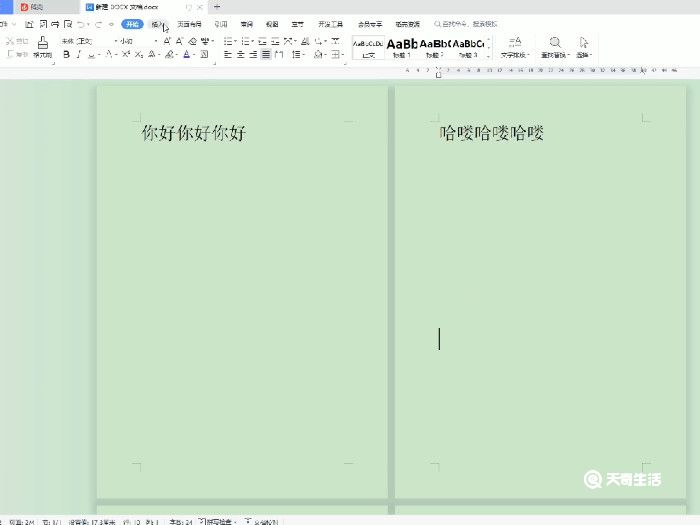Click the distributed alignment icon

(x=279, y=54)
